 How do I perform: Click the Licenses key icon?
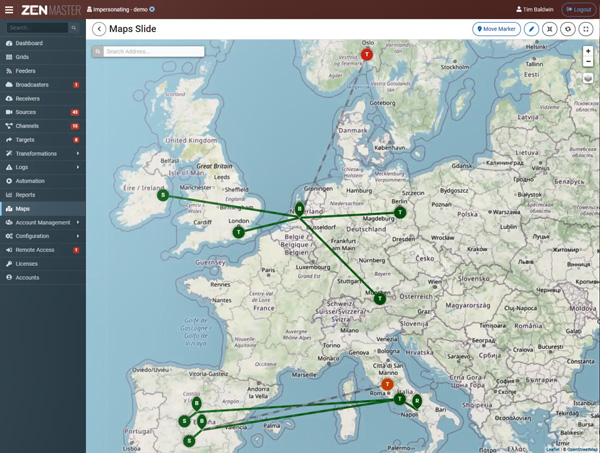click(9, 264)
